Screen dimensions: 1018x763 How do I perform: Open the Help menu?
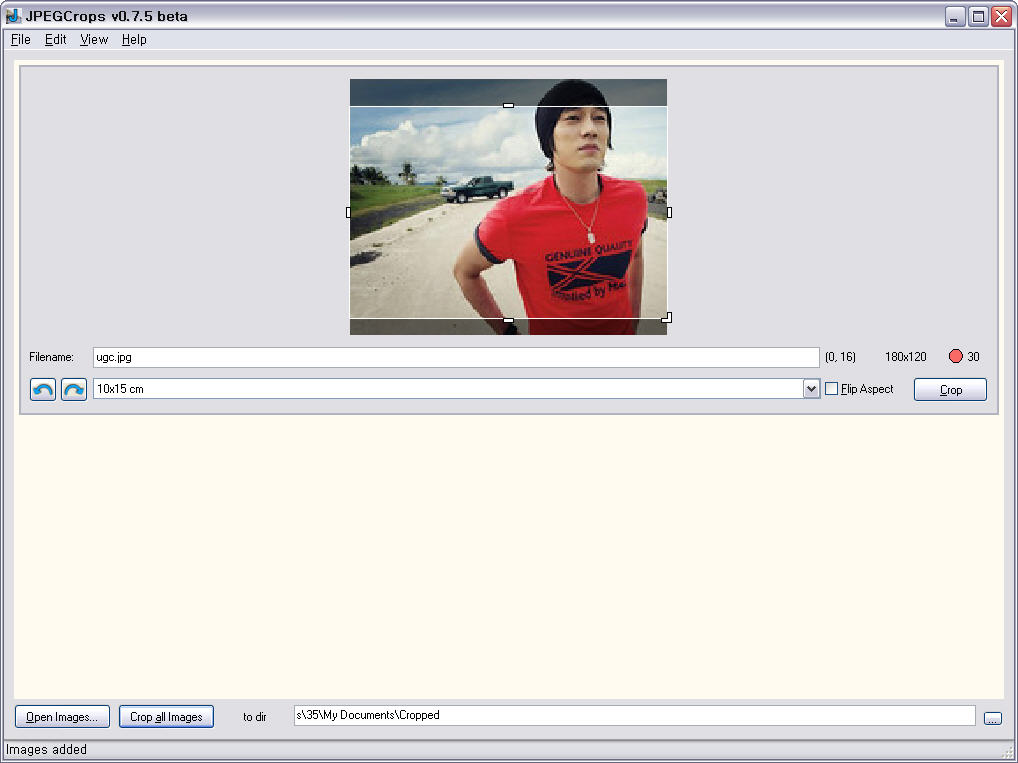[134, 40]
